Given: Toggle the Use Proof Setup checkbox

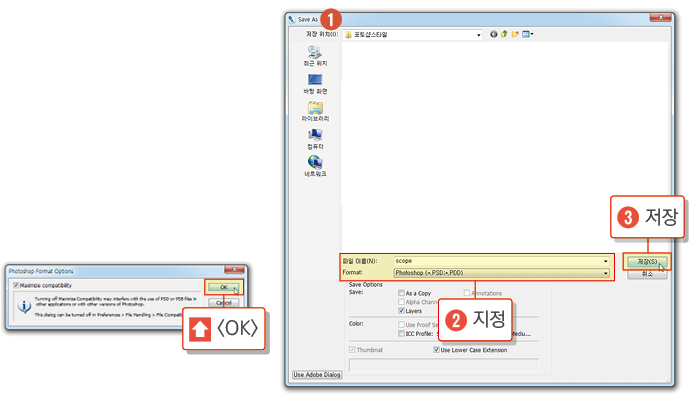Looking at the screenshot, I should pyautogui.click(x=401, y=325).
